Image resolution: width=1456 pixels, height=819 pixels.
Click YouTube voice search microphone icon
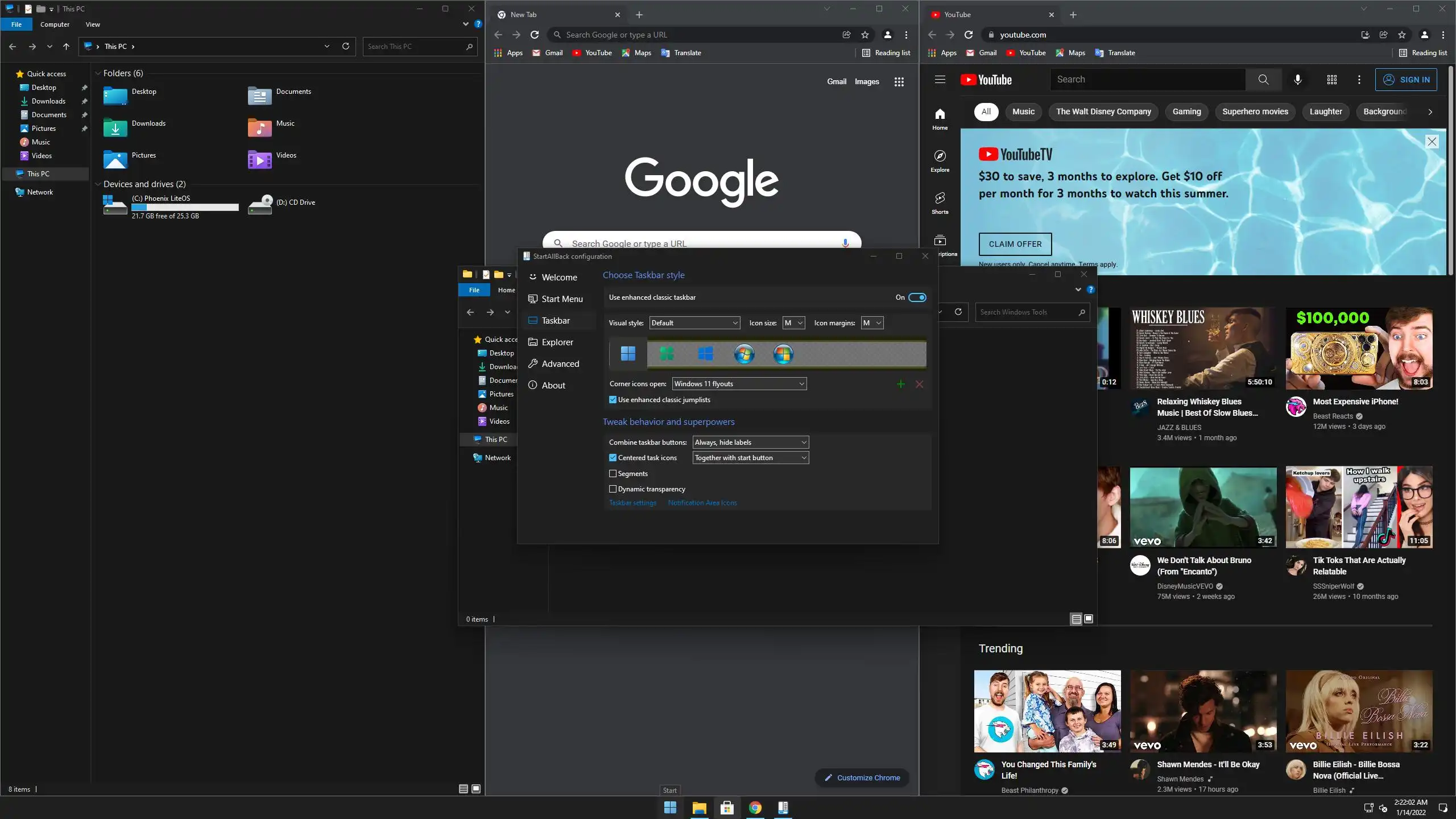pyautogui.click(x=1297, y=80)
